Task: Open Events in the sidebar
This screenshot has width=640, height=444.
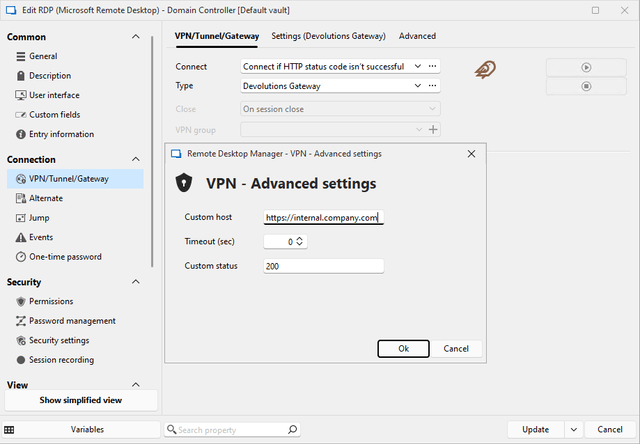Action: (43, 237)
